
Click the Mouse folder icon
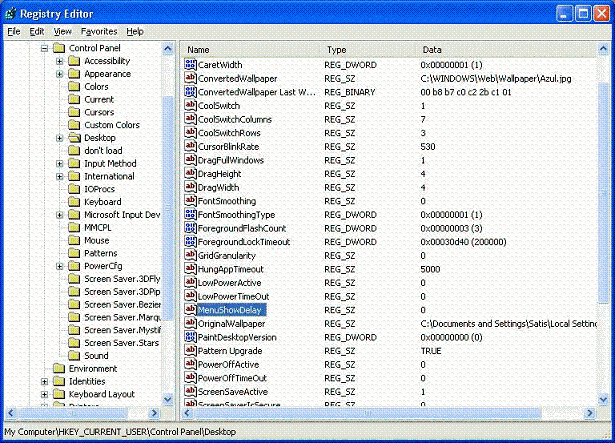pyautogui.click(x=74, y=240)
